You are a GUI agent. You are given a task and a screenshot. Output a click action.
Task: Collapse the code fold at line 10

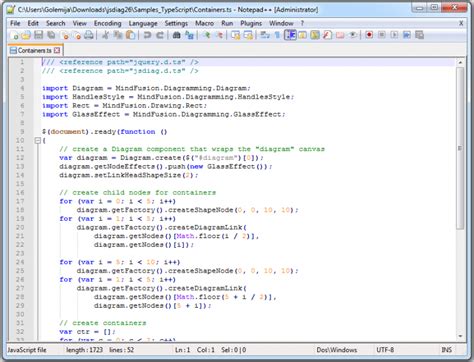(38, 141)
